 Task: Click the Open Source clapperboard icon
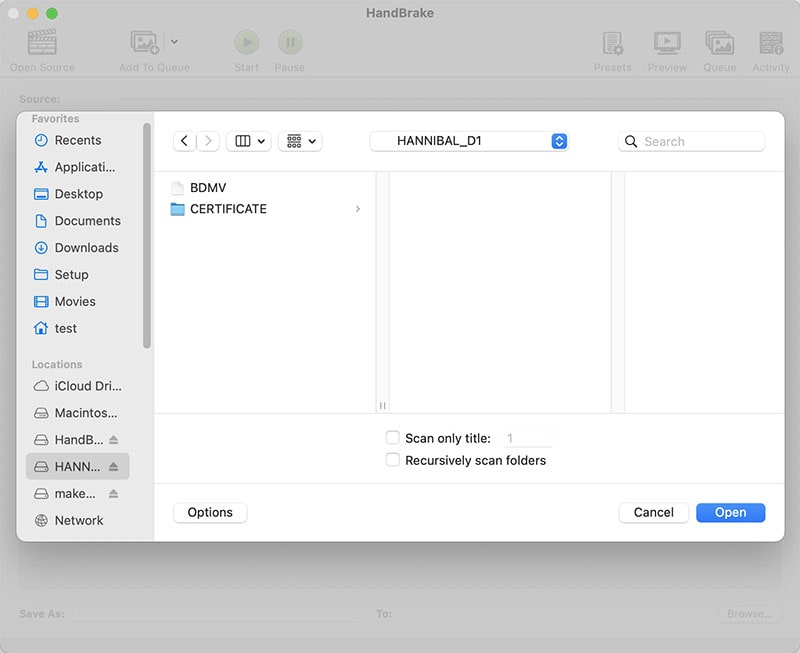[42, 43]
